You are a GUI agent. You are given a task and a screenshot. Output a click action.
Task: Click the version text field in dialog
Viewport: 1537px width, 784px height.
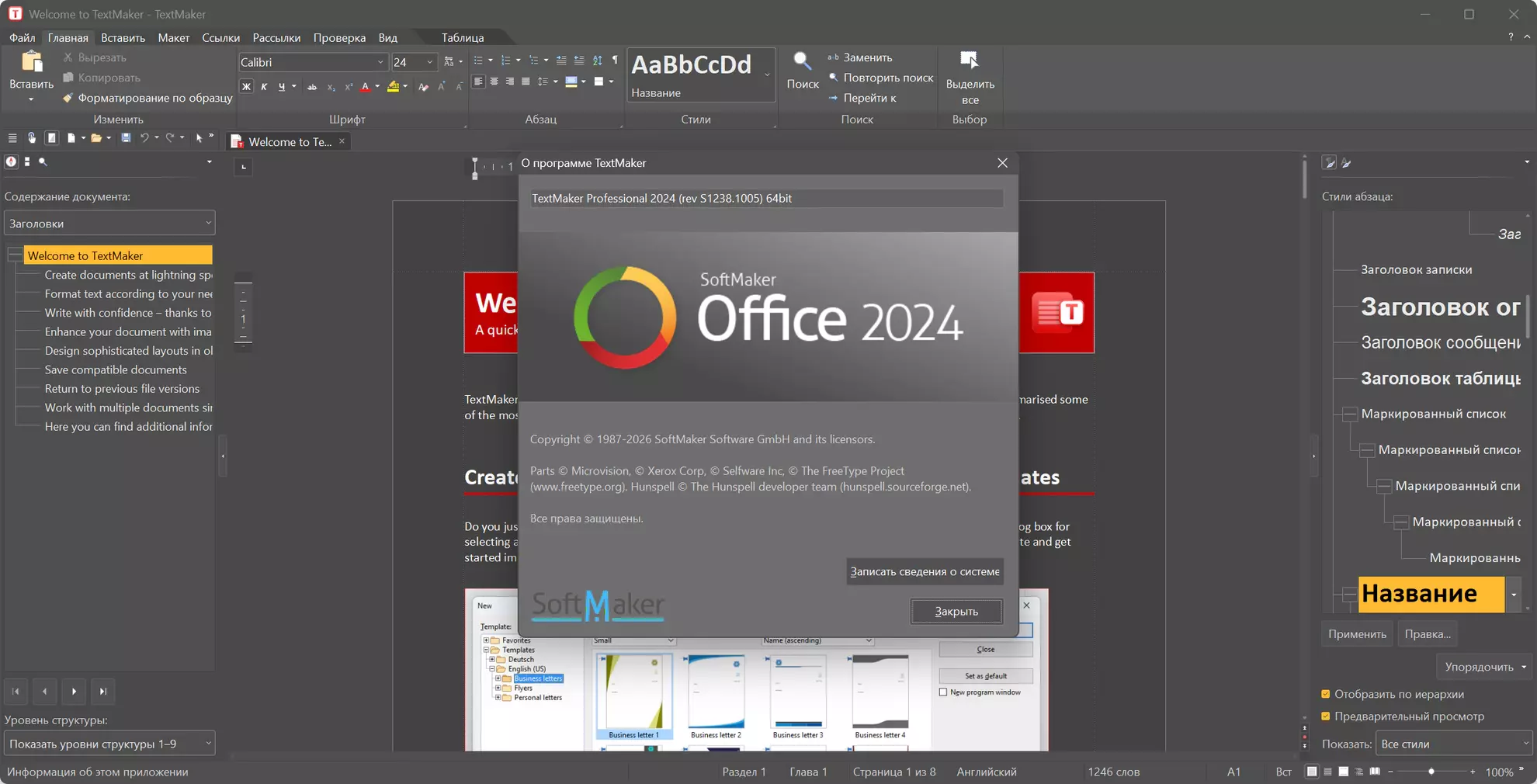click(x=766, y=198)
